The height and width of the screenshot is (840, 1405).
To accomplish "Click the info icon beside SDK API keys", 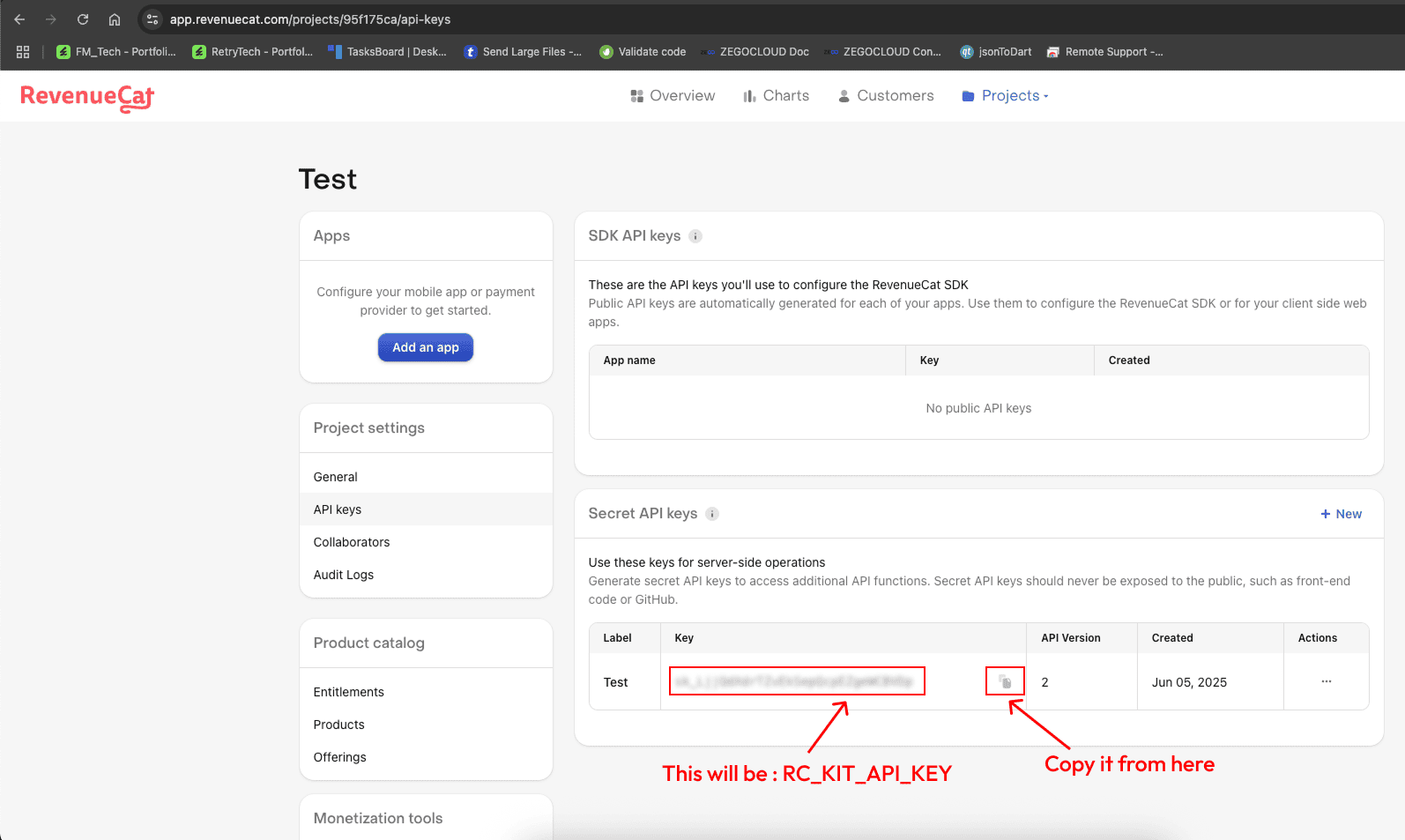I will pos(695,236).
